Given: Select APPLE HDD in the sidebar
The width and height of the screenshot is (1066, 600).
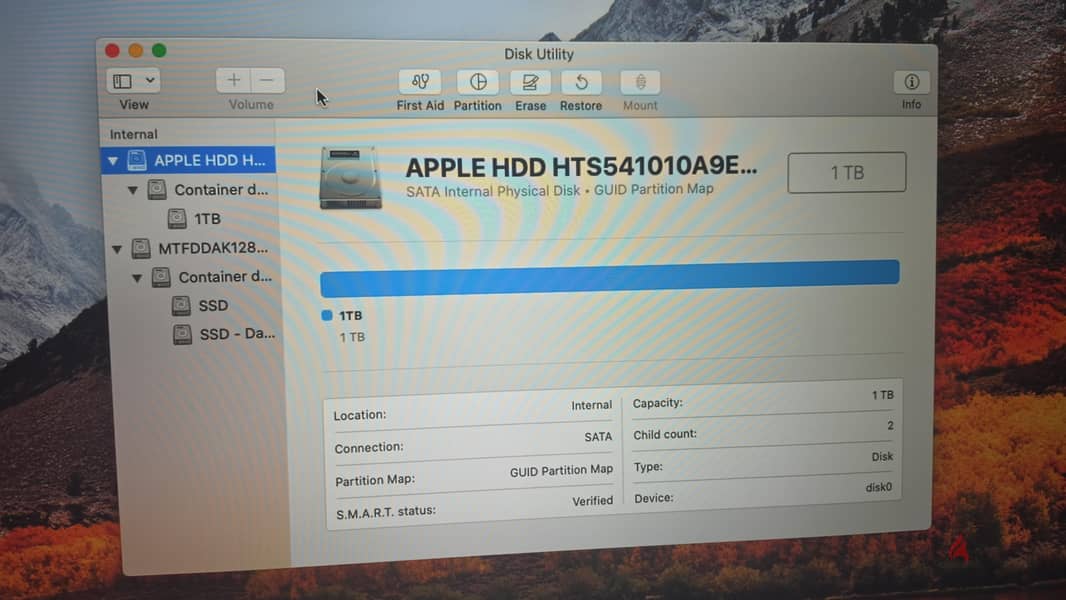Looking at the screenshot, I should click(x=190, y=160).
